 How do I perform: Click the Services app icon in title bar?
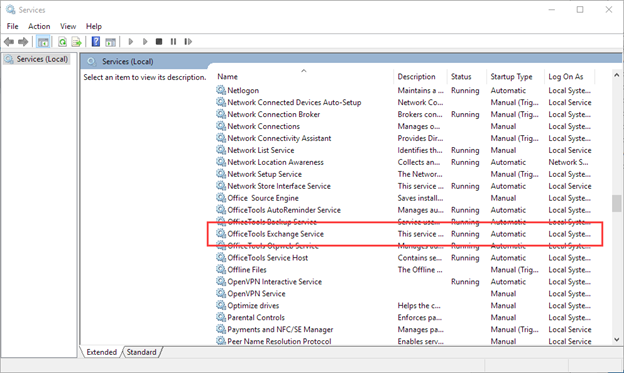click(10, 10)
